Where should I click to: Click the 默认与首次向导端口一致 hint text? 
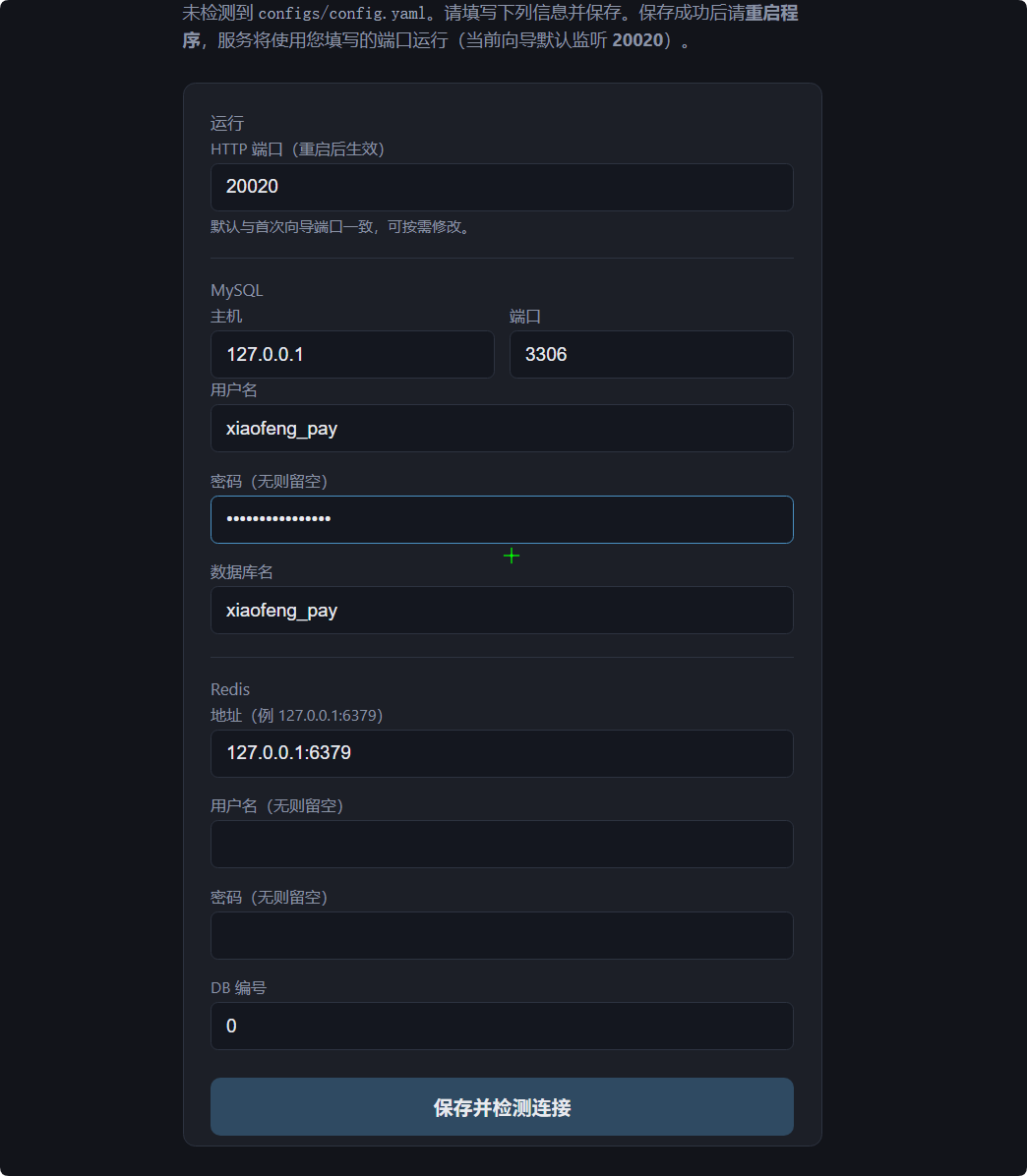click(342, 227)
